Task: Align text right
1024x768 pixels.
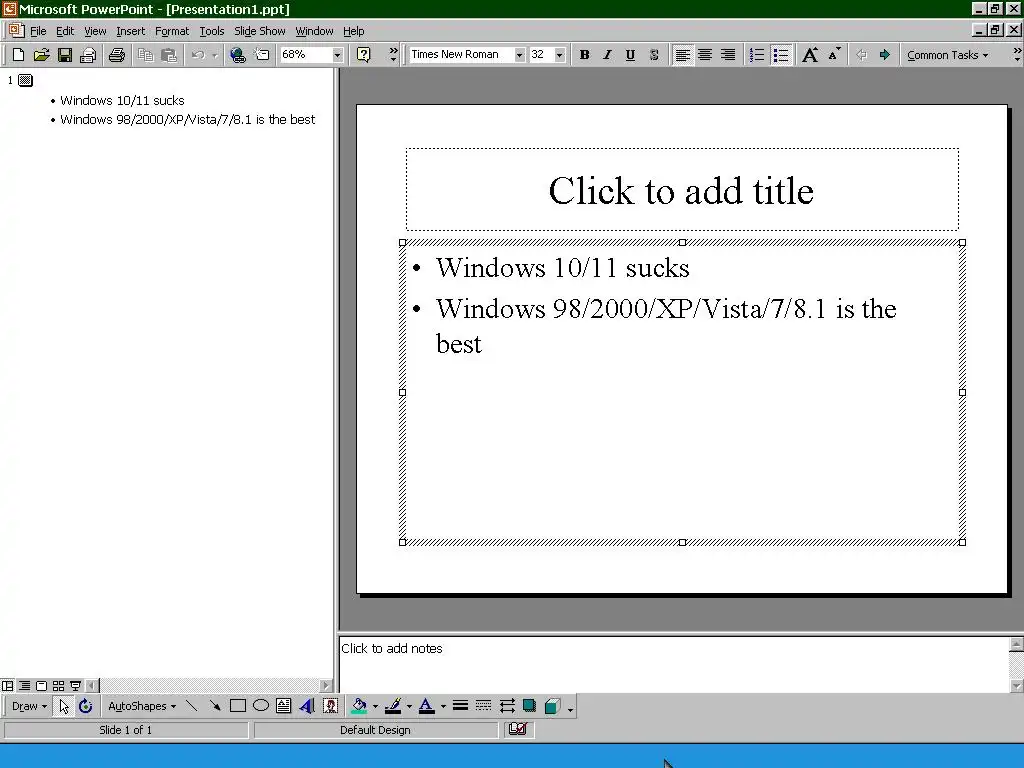Action: click(x=728, y=55)
